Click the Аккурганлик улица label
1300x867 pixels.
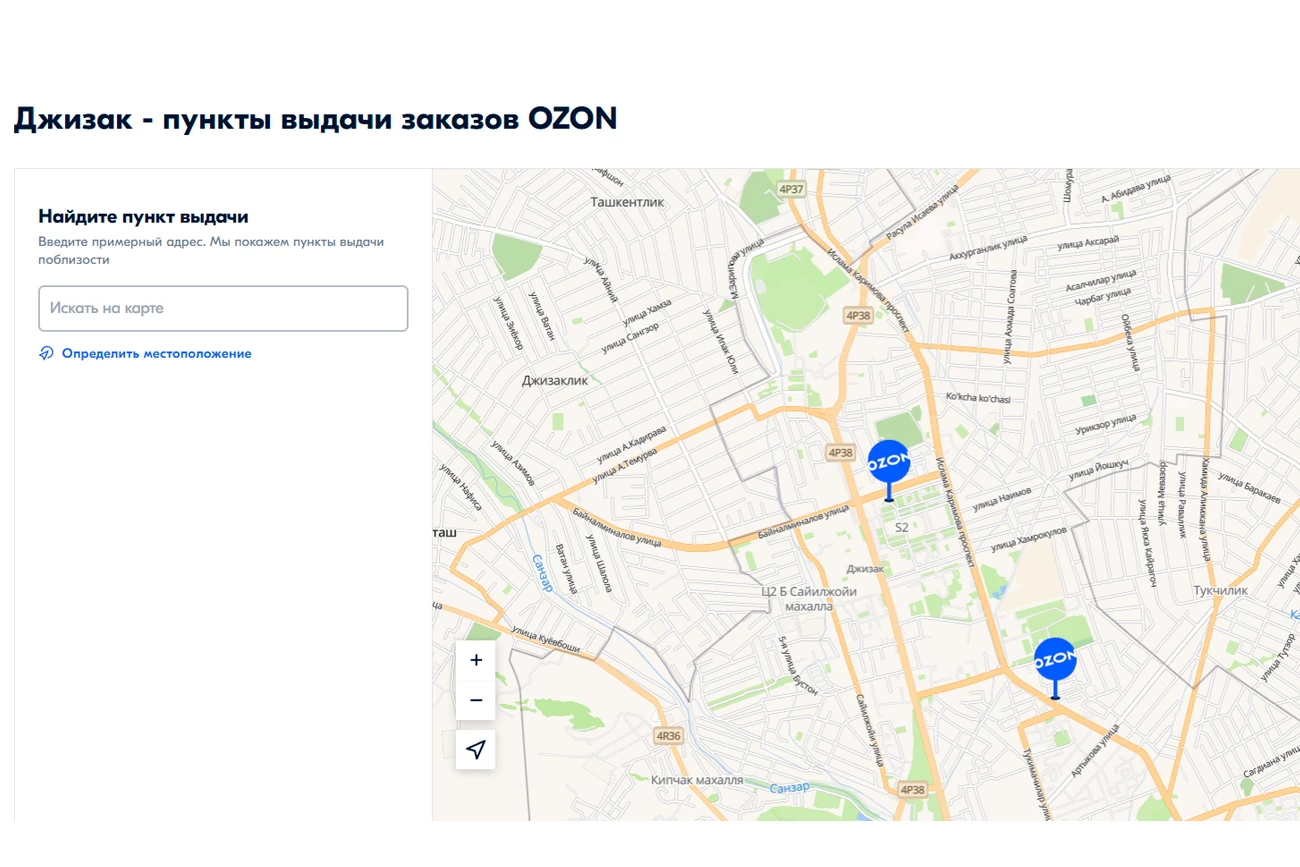(x=987, y=247)
